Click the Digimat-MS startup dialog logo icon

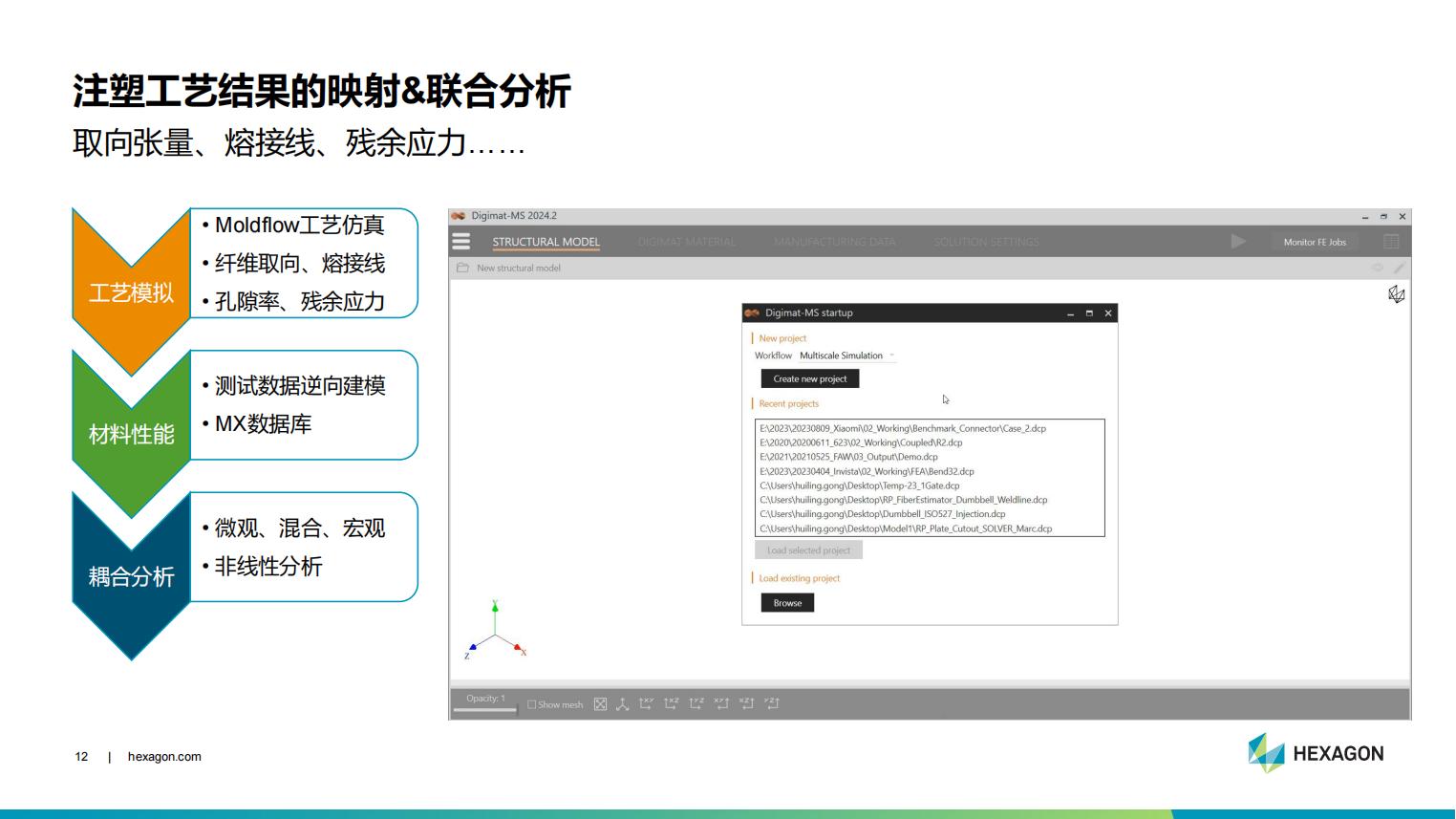(752, 313)
